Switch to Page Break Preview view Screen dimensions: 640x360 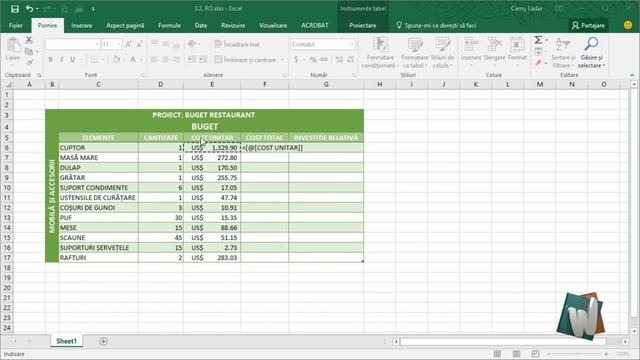point(535,354)
